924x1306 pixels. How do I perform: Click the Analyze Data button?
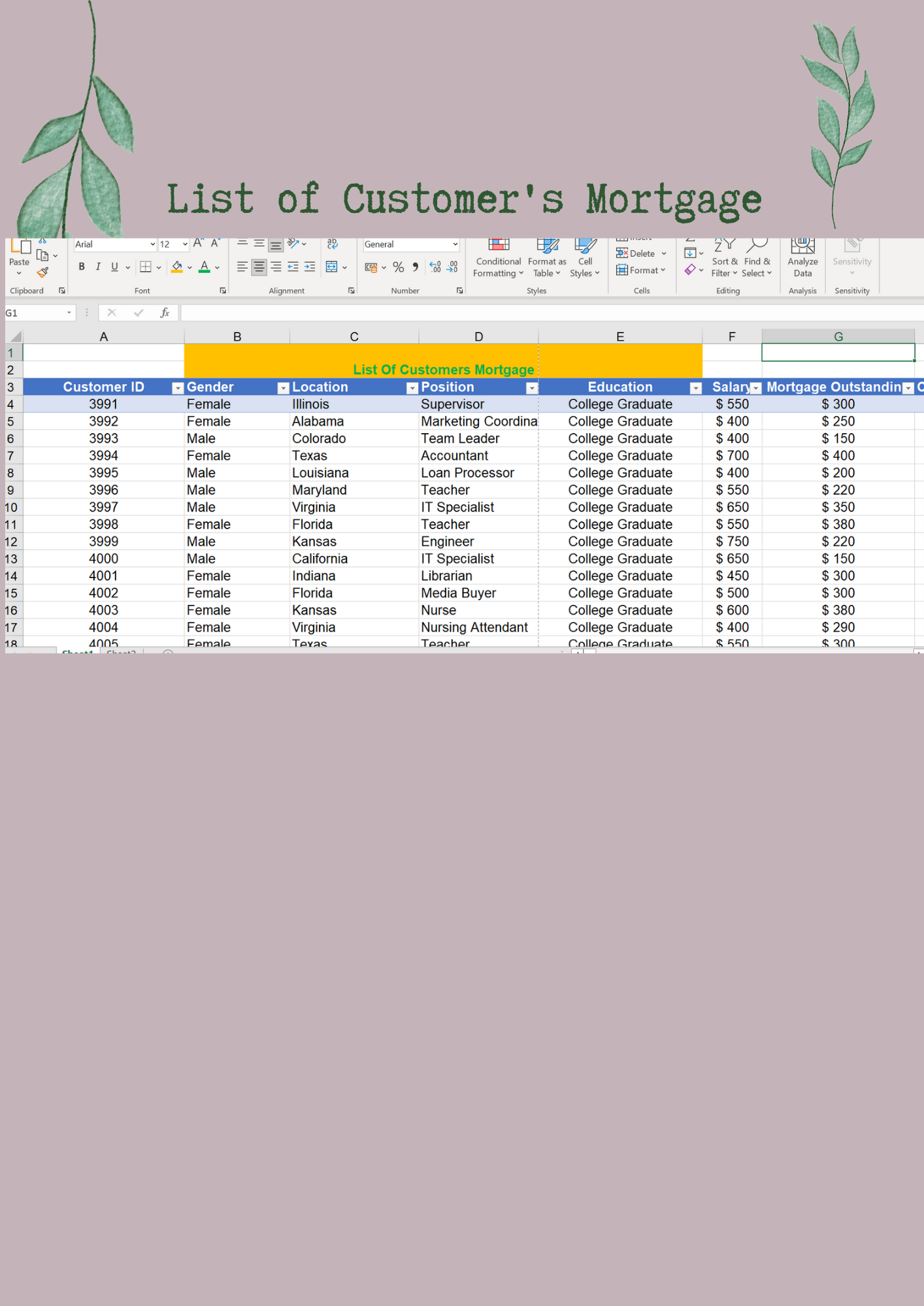[x=802, y=259]
